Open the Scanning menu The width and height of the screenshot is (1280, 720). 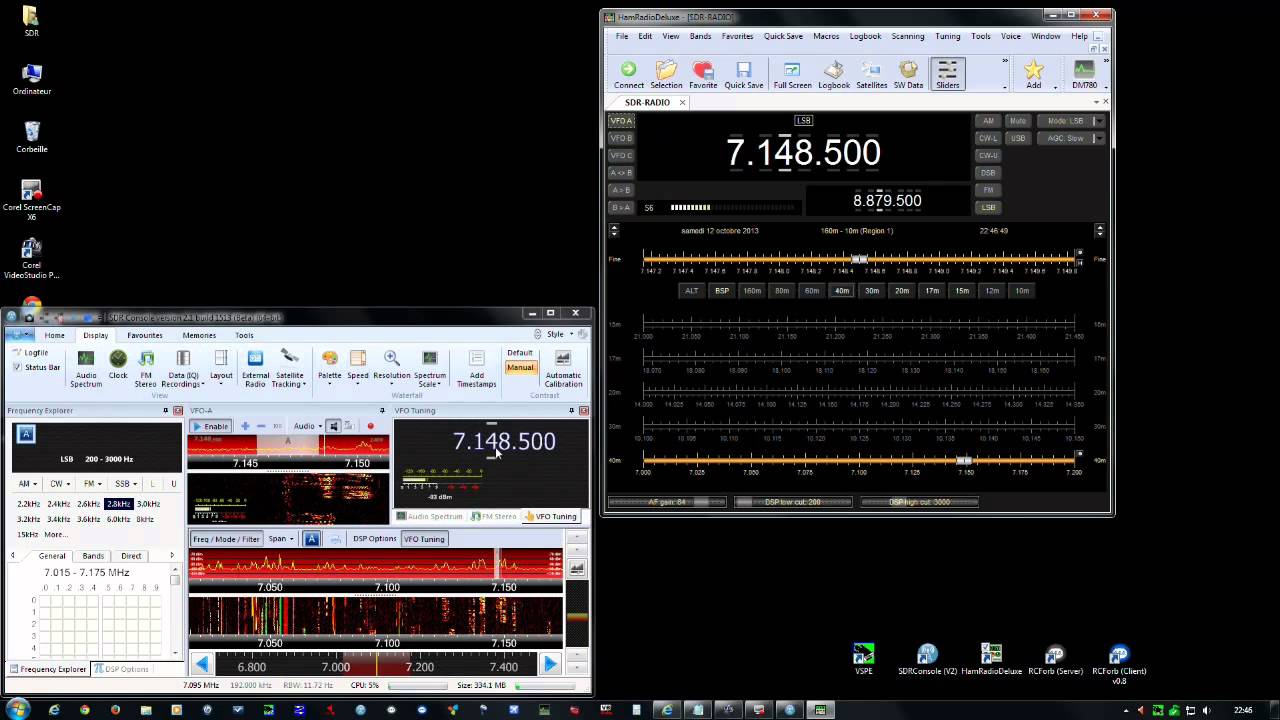click(x=908, y=36)
